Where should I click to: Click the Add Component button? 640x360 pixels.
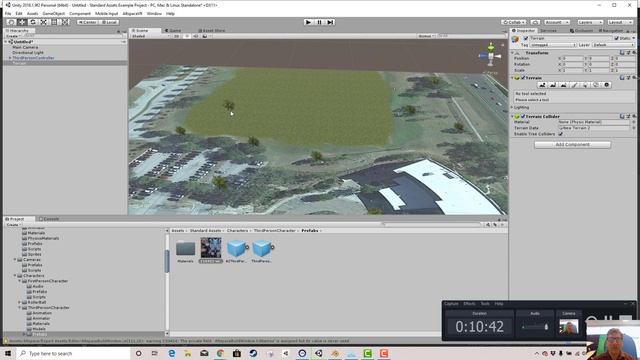click(573, 144)
